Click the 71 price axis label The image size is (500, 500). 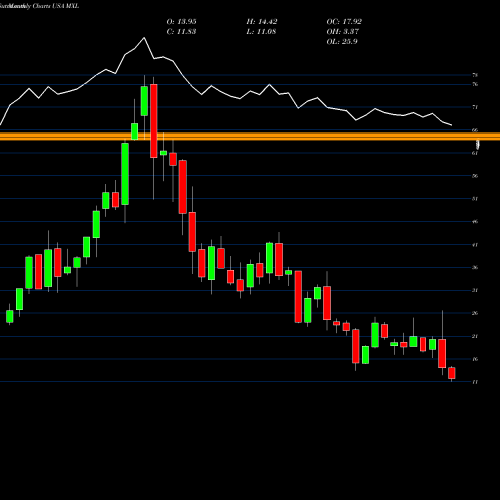pos(475,107)
